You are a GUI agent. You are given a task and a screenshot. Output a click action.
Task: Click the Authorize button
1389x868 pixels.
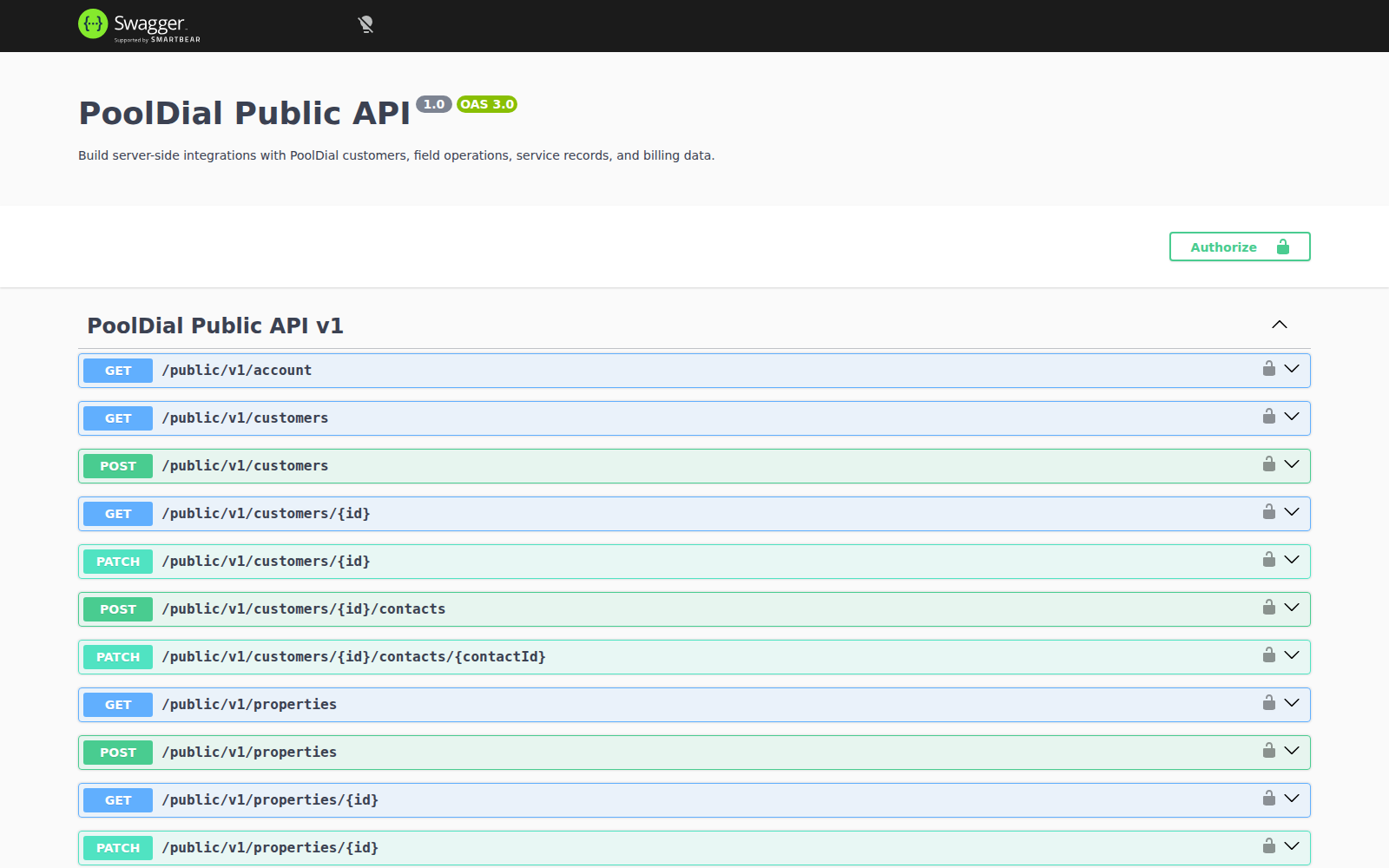[x=1240, y=247]
